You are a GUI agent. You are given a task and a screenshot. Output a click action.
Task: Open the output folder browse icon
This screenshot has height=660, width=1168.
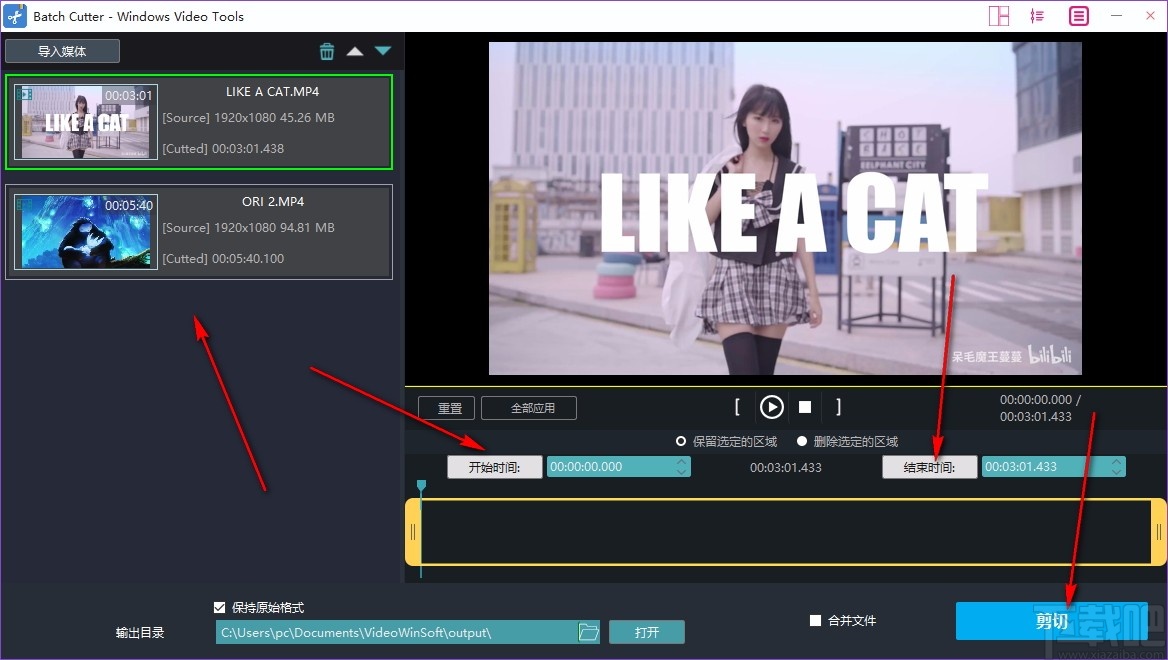tap(588, 631)
